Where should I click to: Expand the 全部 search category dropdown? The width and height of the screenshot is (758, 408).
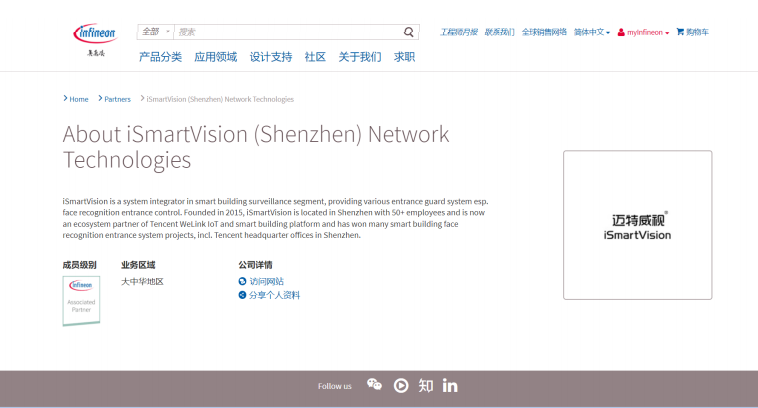155,32
